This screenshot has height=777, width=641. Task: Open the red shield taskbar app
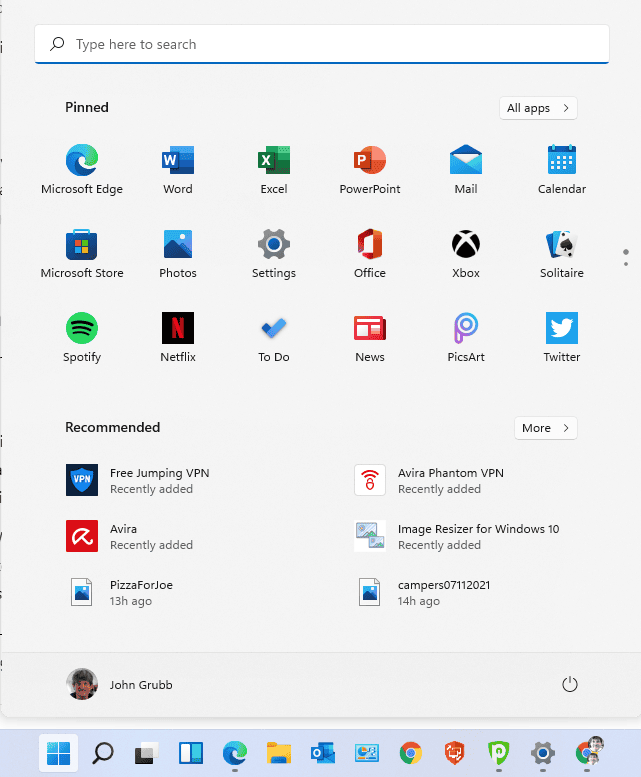(454, 753)
